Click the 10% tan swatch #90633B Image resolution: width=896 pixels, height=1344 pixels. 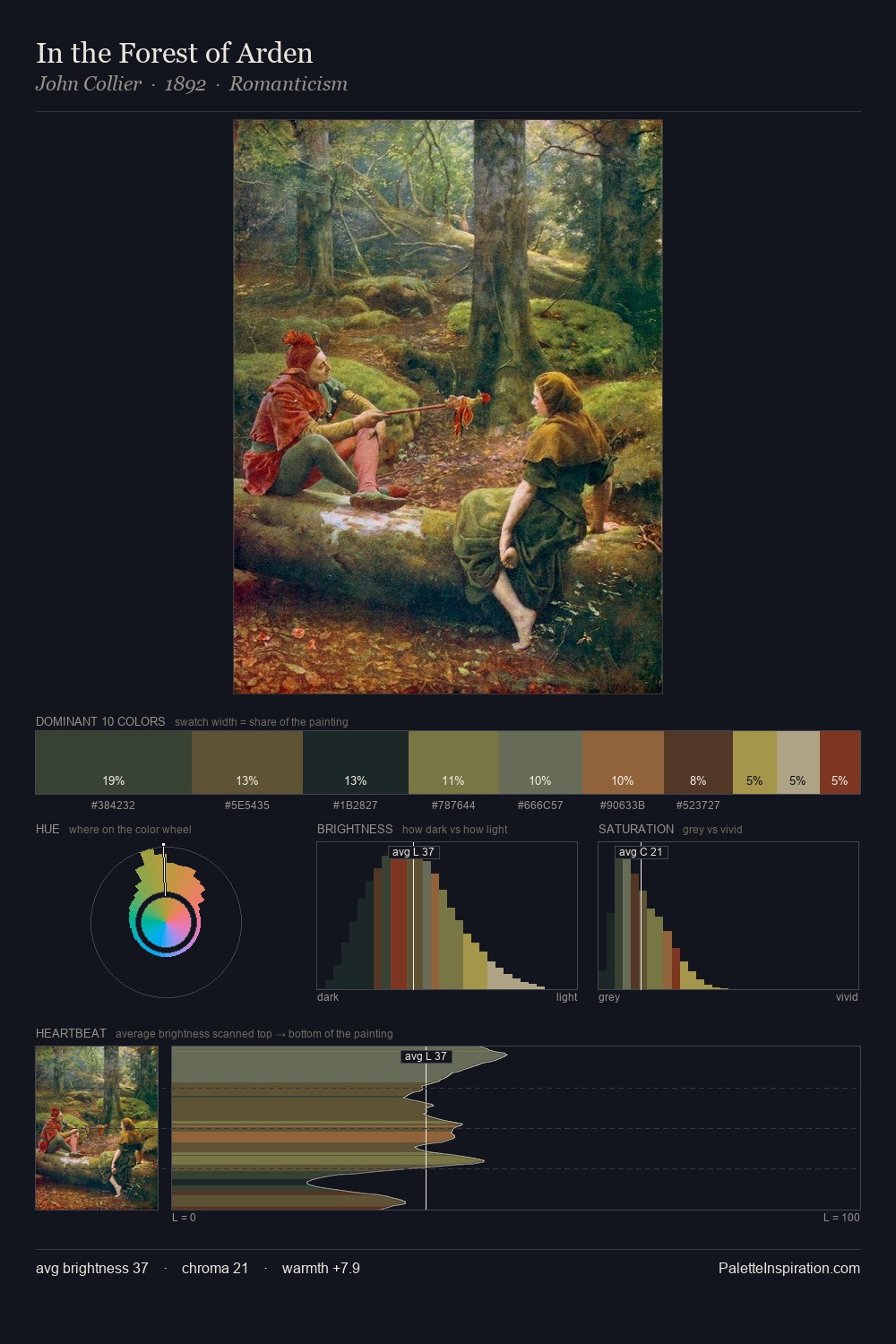coord(623,762)
